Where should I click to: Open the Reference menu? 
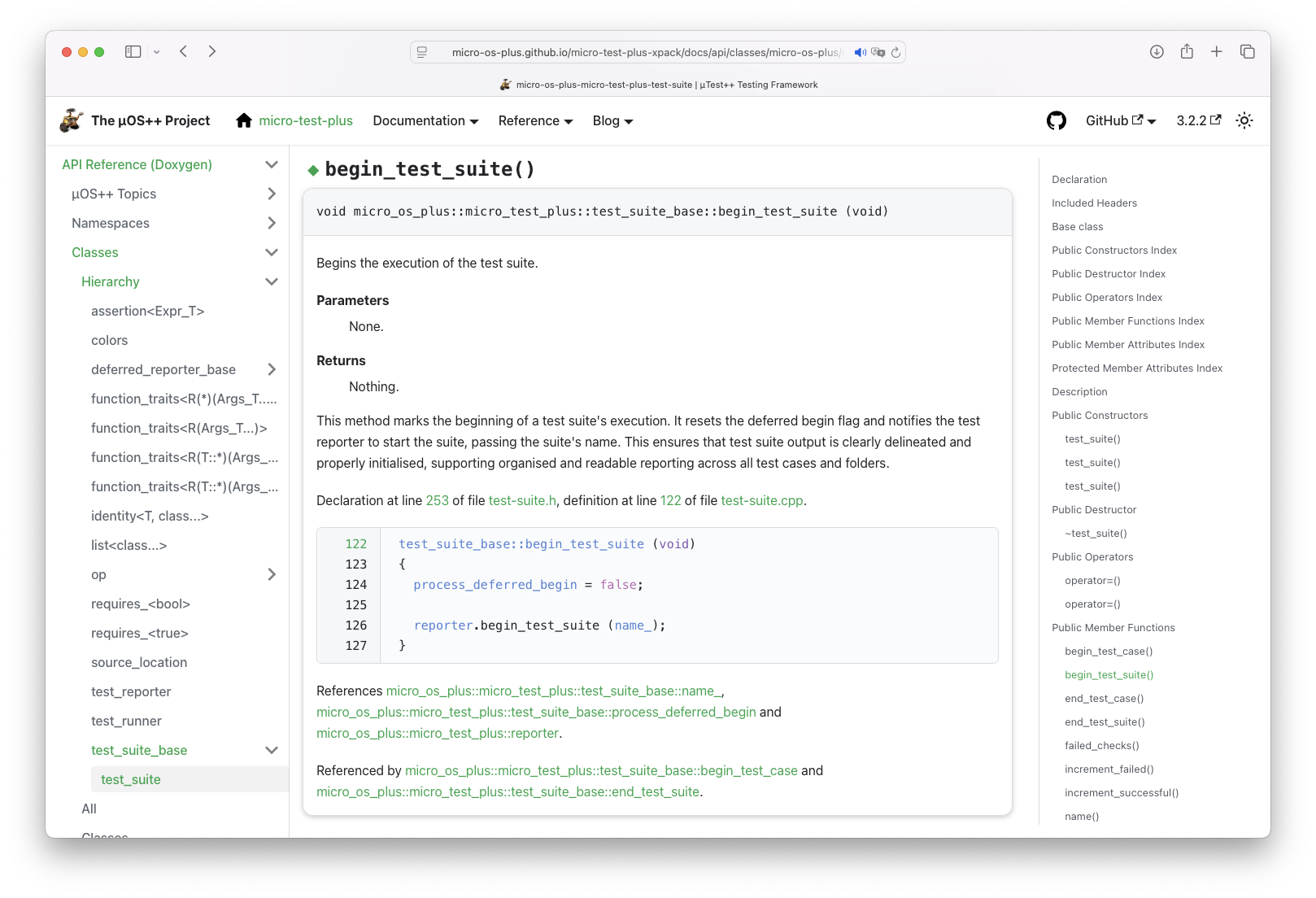pyautogui.click(x=535, y=120)
